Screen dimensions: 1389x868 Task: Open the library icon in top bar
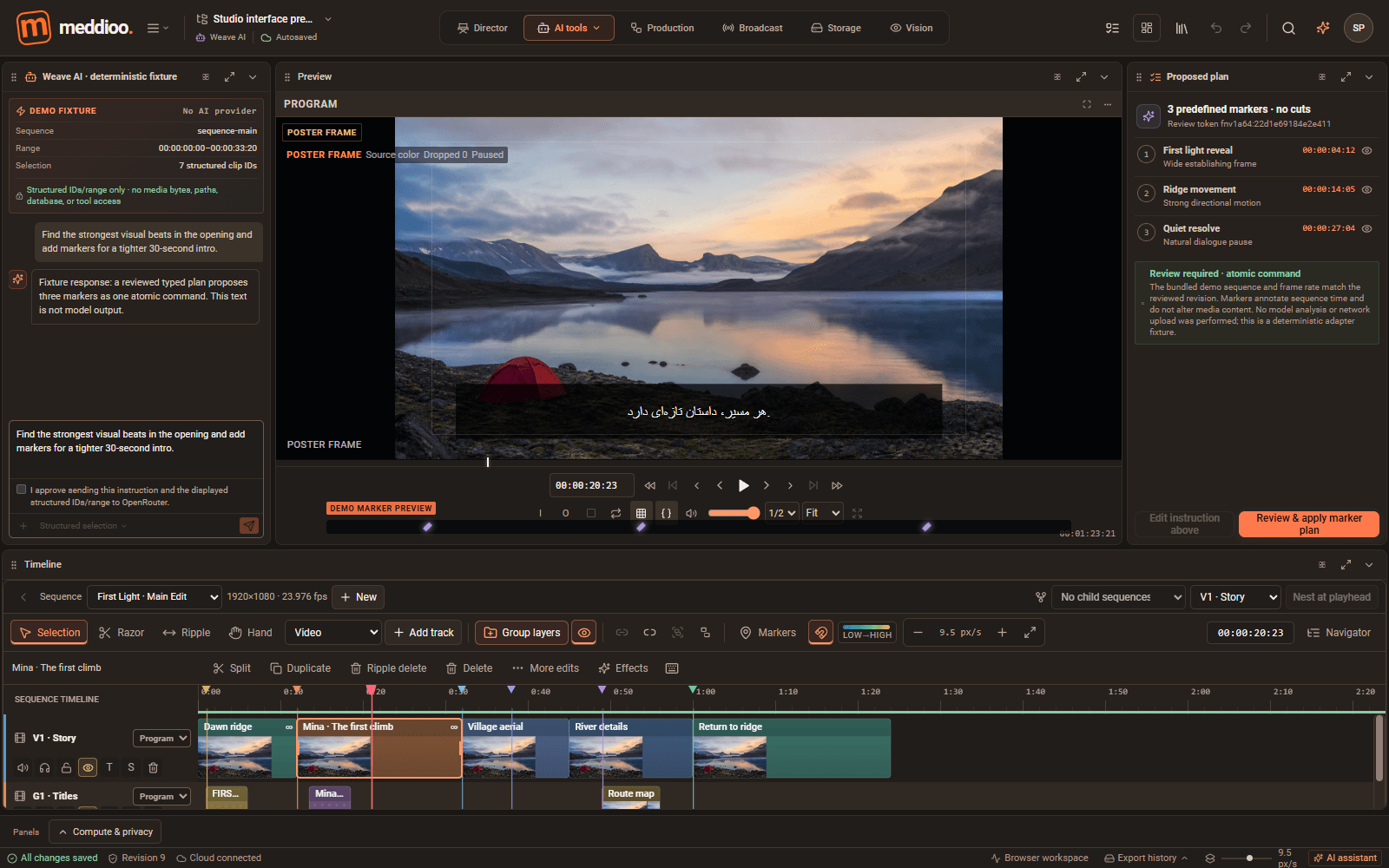(x=1182, y=28)
